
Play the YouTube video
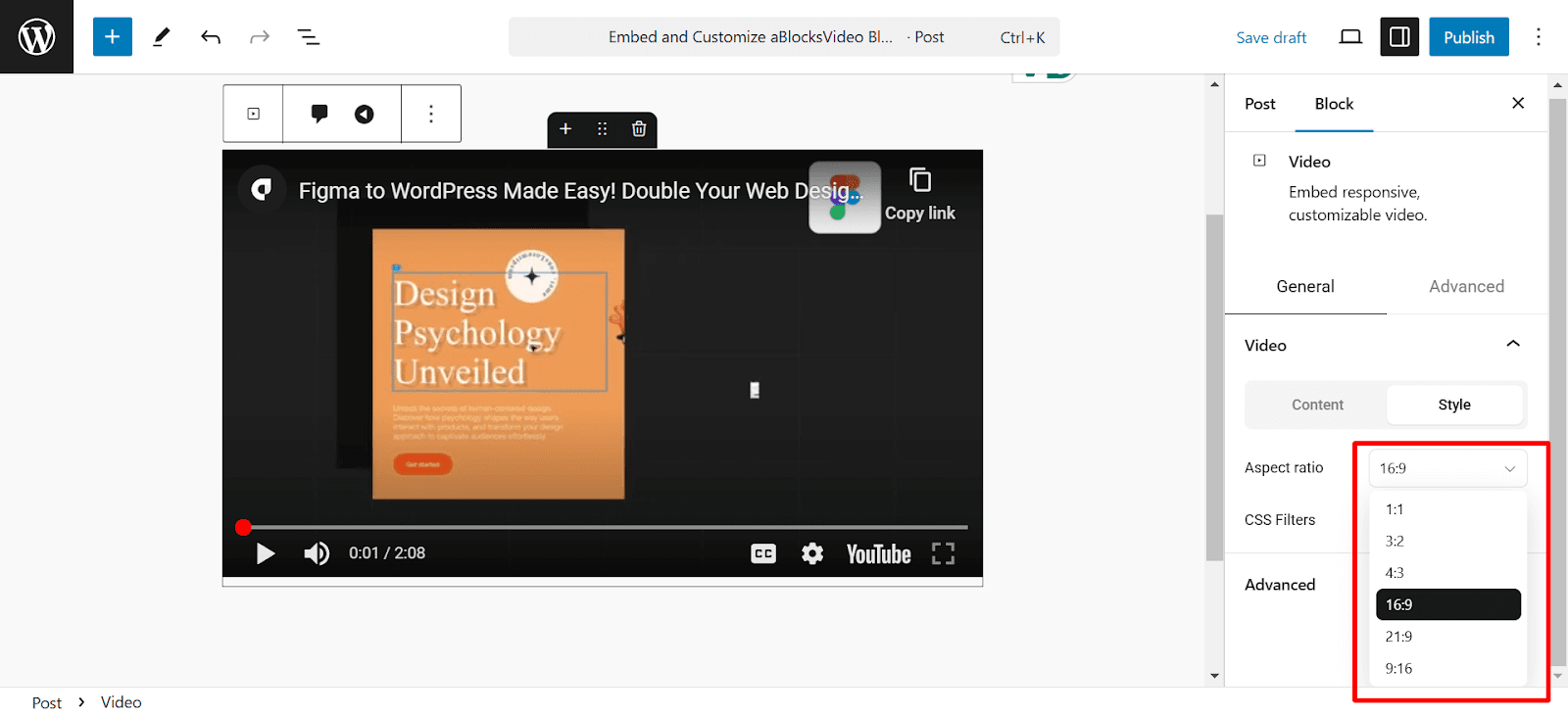click(x=265, y=553)
